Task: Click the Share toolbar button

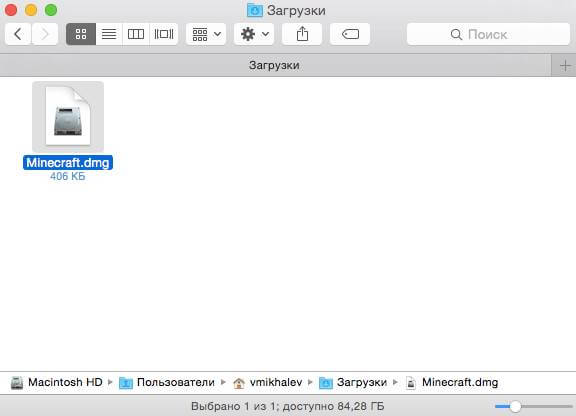Action: click(302, 34)
